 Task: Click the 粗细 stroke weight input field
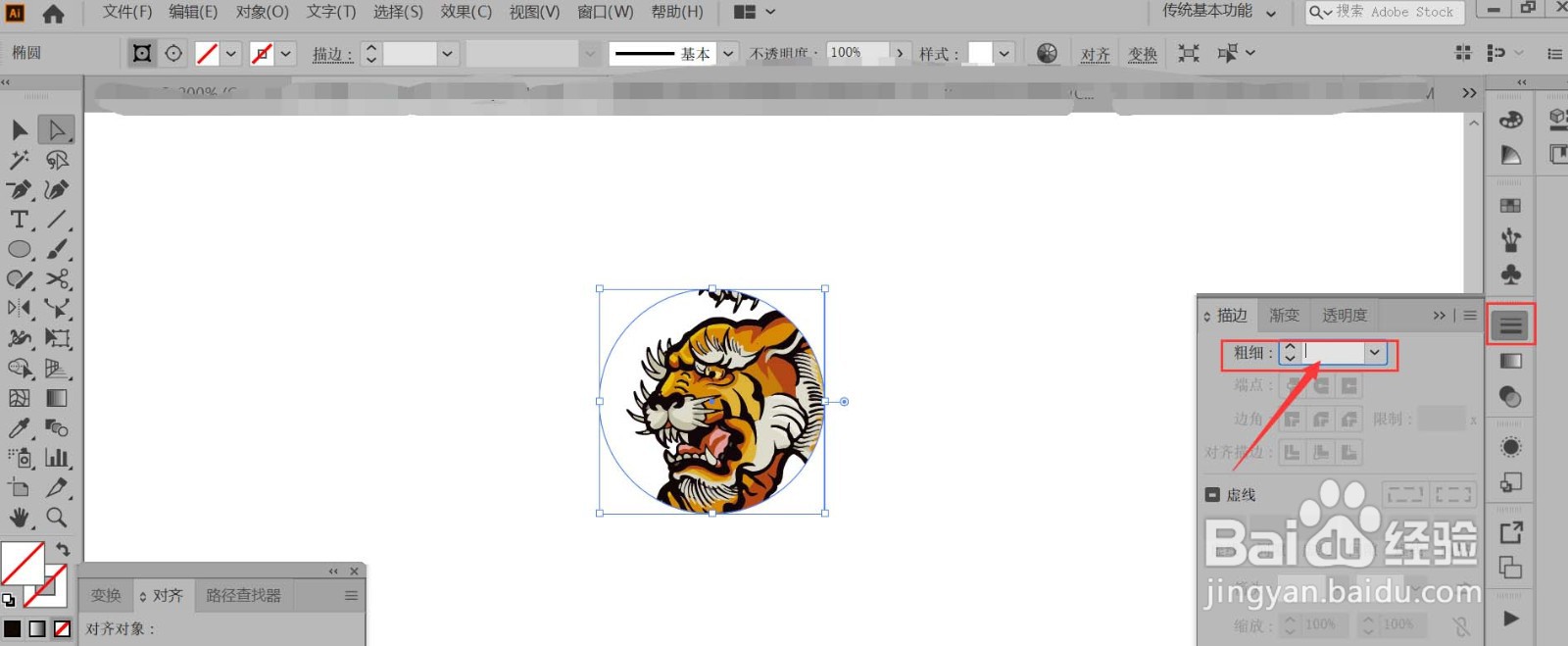coord(1333,353)
